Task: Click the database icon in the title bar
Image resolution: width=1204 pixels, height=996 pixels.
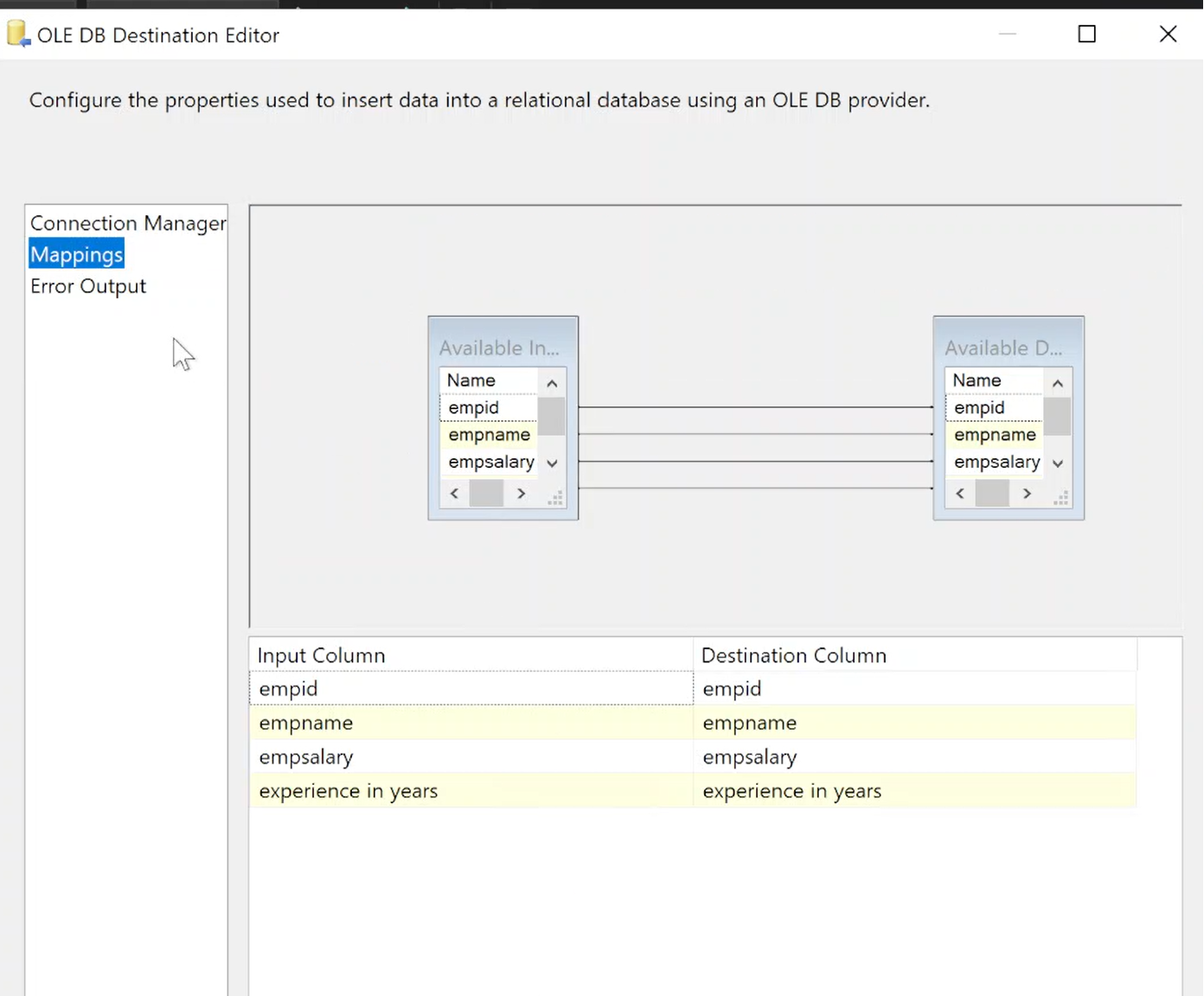Action: (17, 33)
